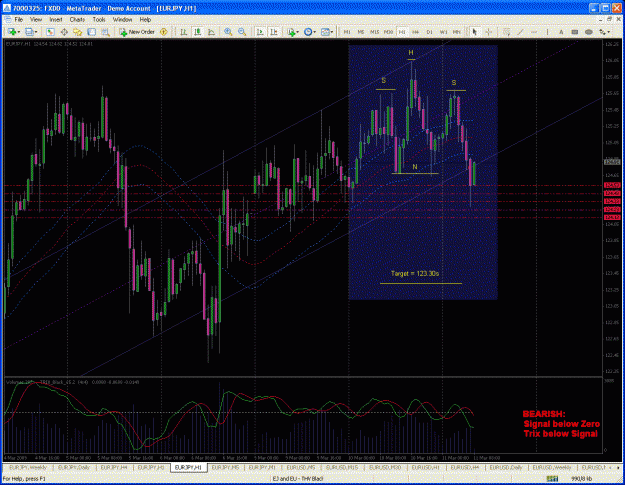Switch chart to bar chart style
This screenshot has width=625, height=485.
click(184, 32)
